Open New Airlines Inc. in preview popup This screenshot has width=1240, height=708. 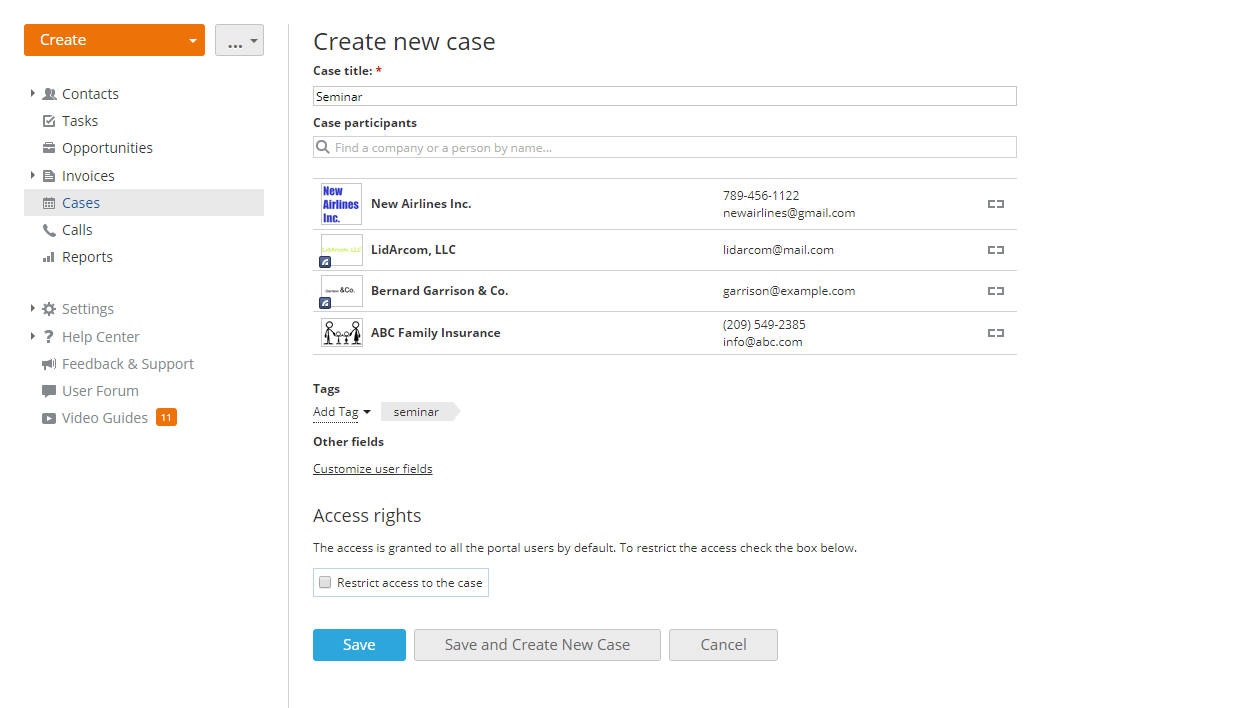996,203
